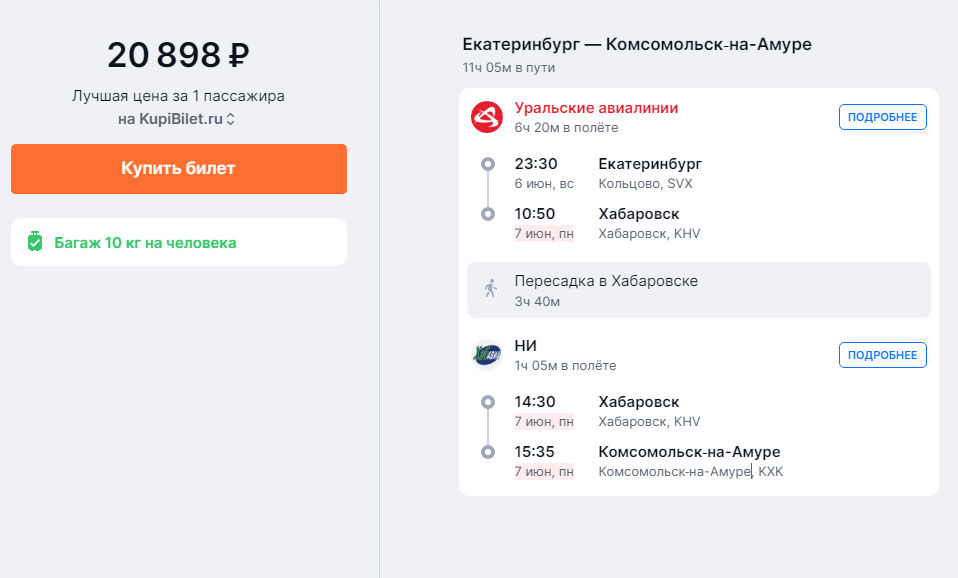Click the Комсомольск-на-Амуре, KXK airport label
The image size is (958, 578).
[x=690, y=471]
